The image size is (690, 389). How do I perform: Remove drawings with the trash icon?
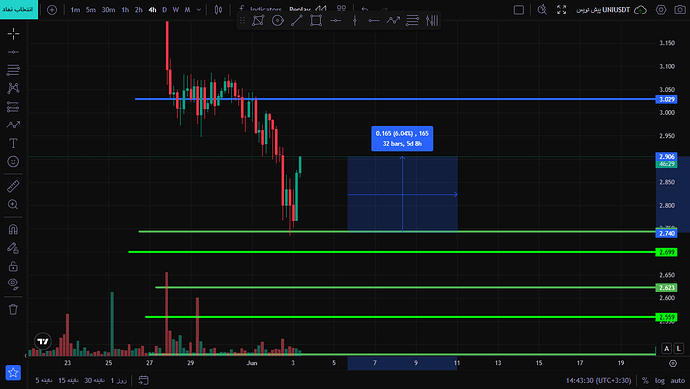(13, 309)
